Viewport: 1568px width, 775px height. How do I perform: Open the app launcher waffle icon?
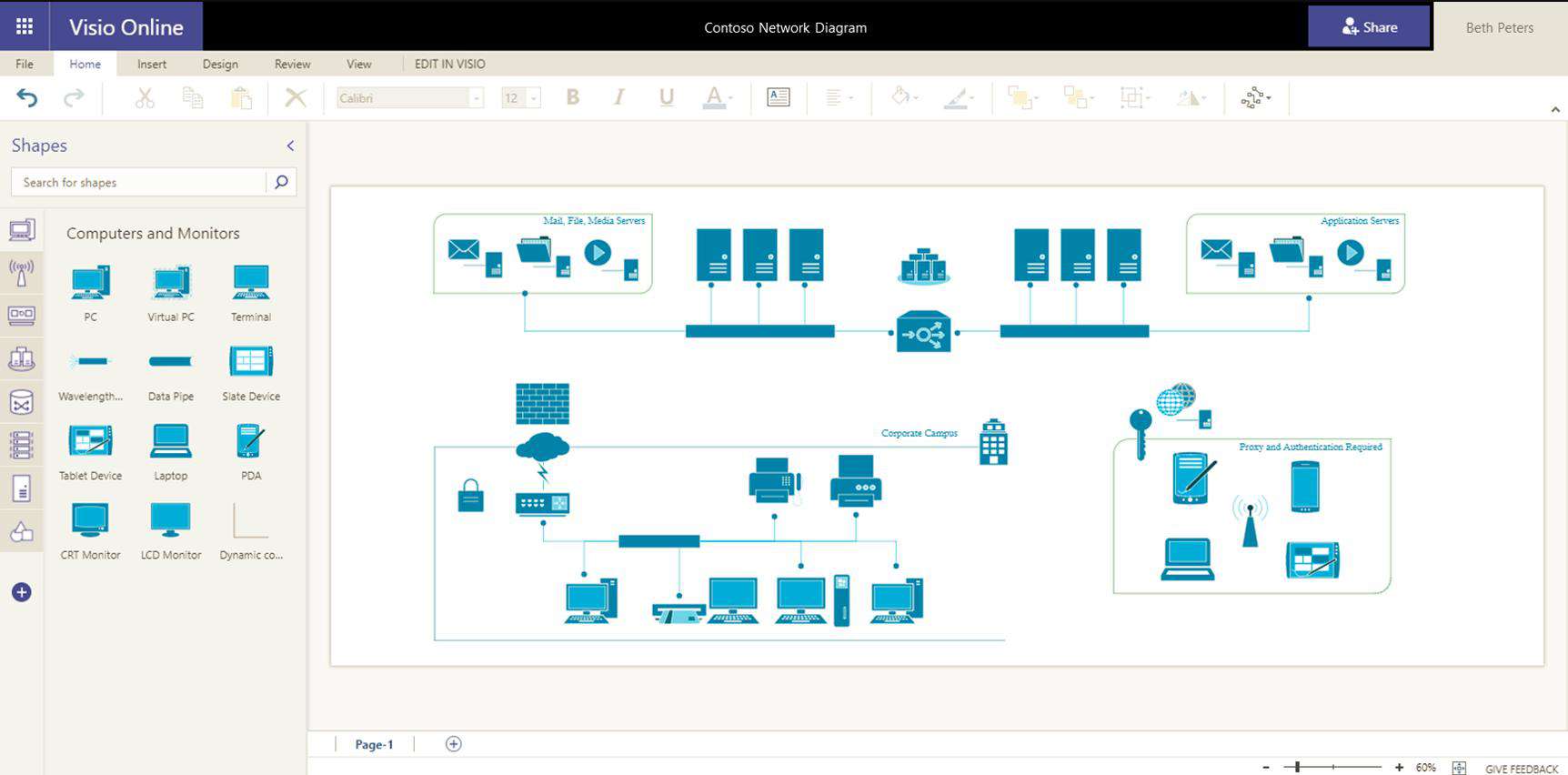25,25
